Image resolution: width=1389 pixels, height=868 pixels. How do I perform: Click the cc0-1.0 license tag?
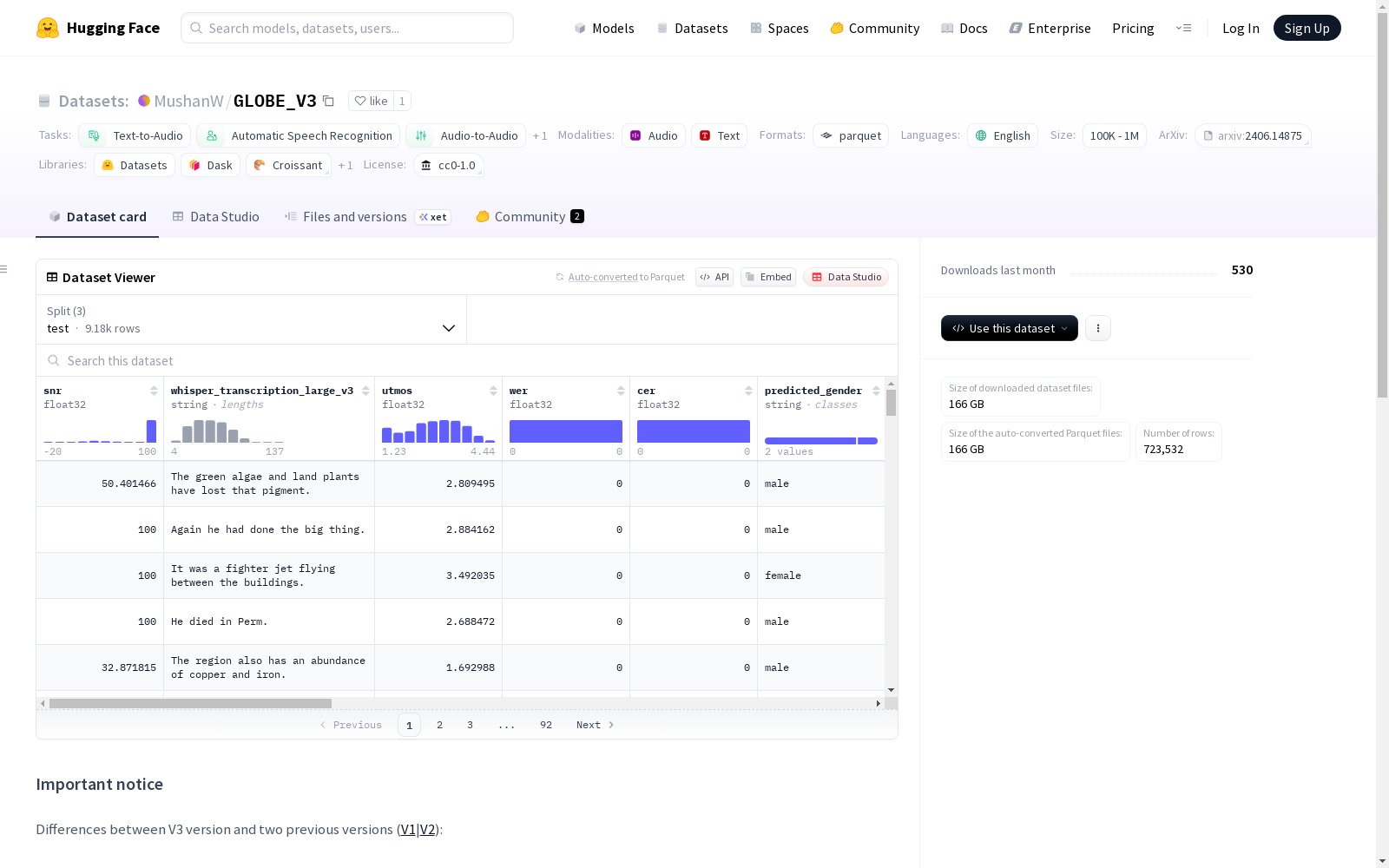(x=448, y=165)
